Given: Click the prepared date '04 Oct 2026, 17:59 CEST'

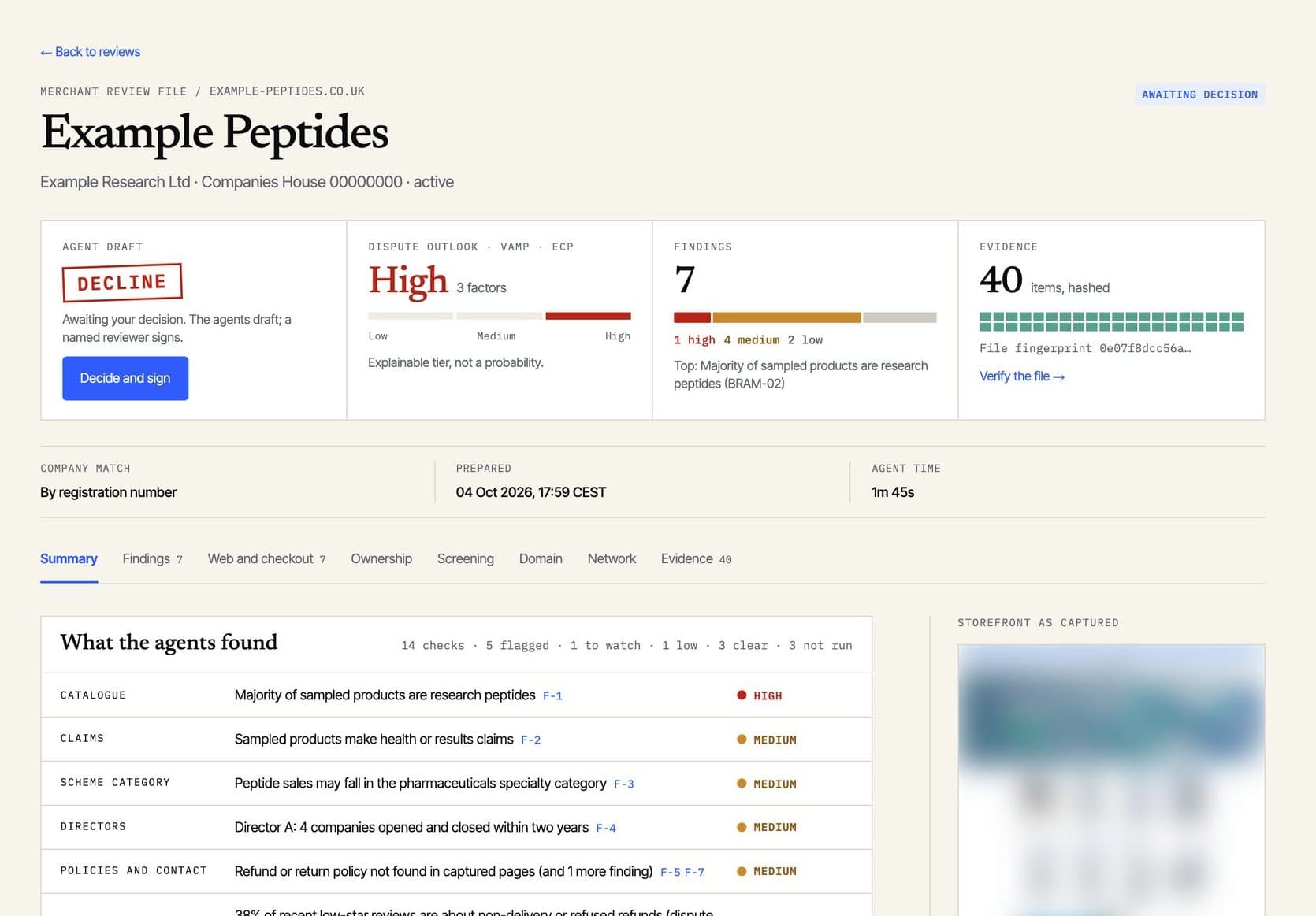Looking at the screenshot, I should [530, 492].
